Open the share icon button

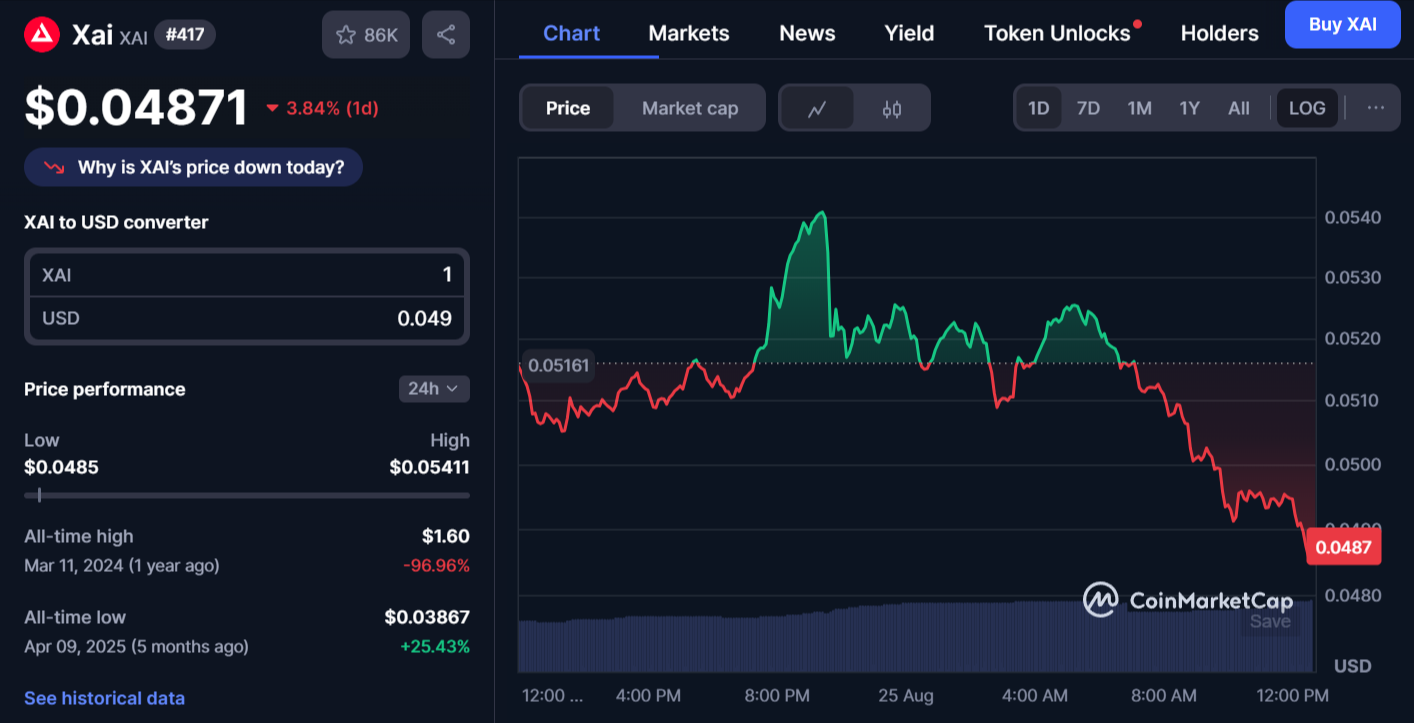click(x=446, y=35)
